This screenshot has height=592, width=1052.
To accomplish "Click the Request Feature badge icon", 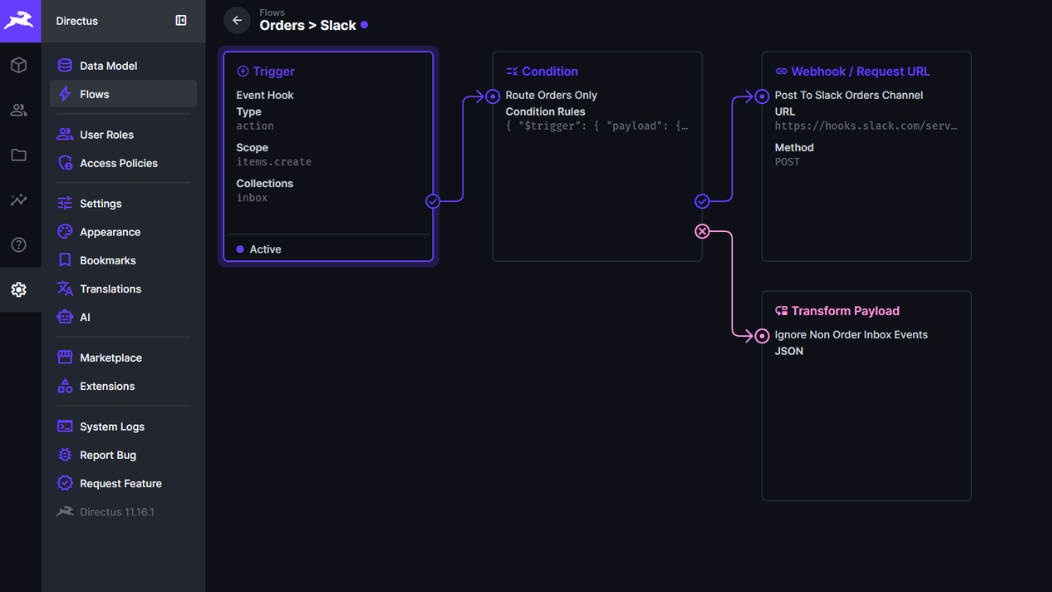I will 64,483.
